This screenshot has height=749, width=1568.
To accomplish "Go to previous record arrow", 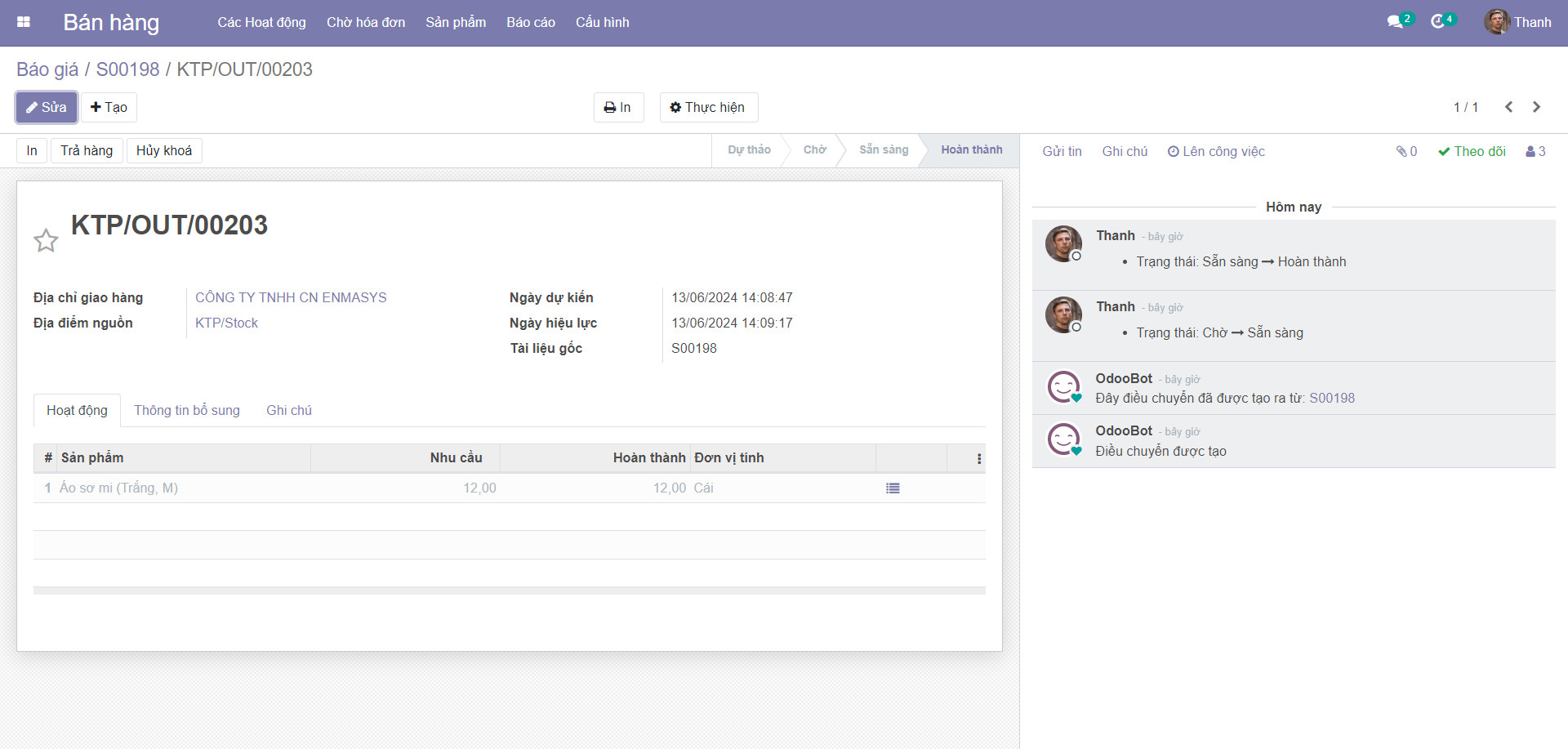I will [1508, 107].
